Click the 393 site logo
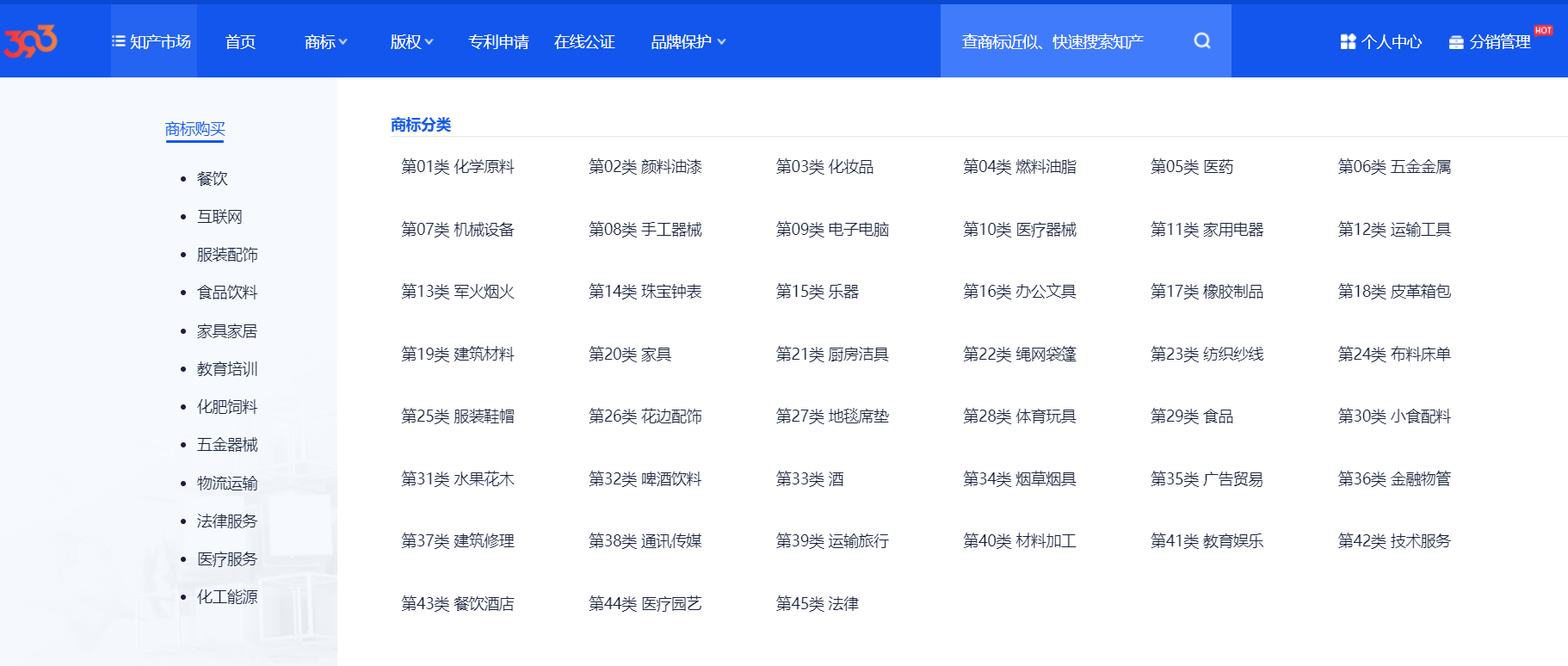This screenshot has height=666, width=1568. [31, 41]
